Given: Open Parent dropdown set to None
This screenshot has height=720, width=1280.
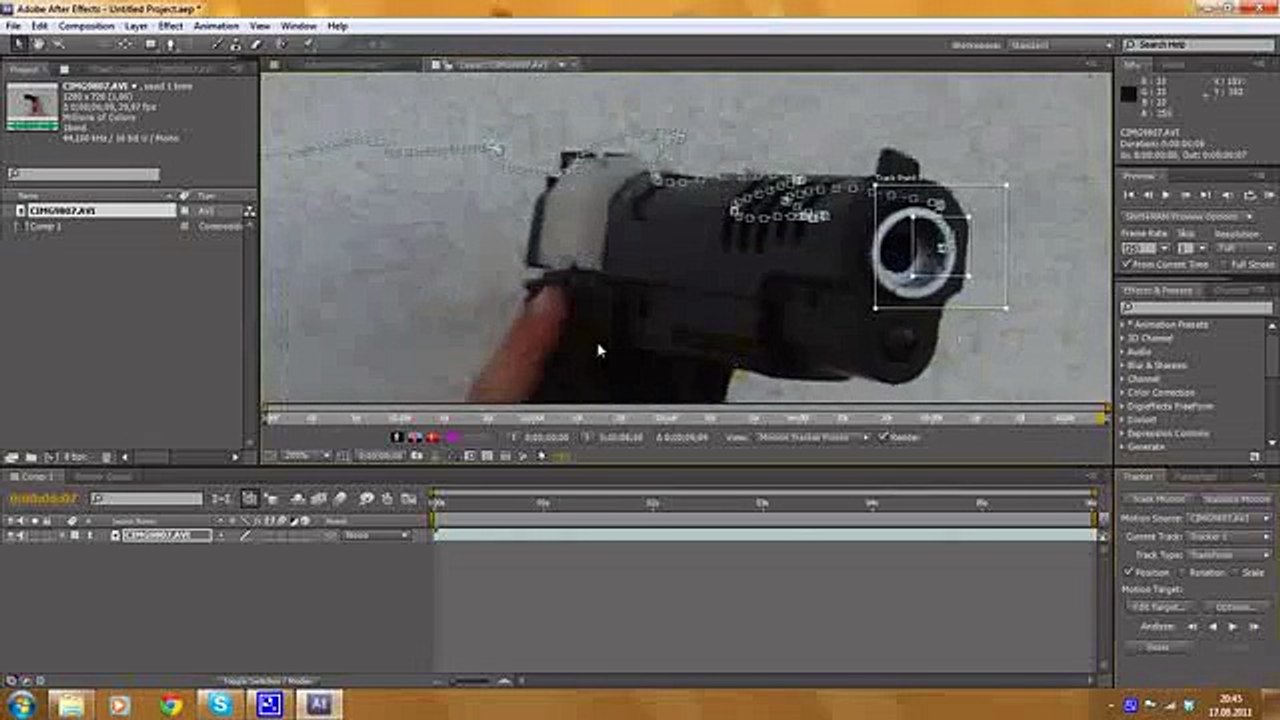Looking at the screenshot, I should [x=377, y=535].
